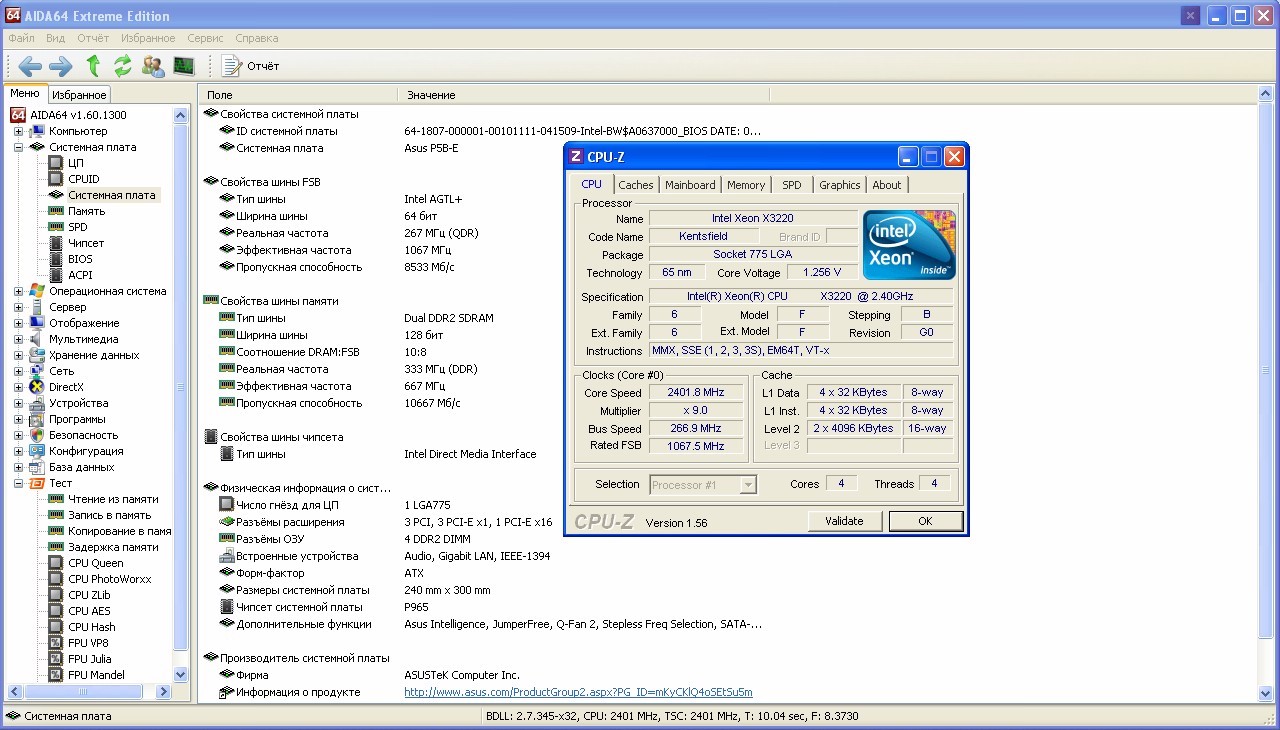
Task: Click the CPU tab in CPU-Z
Action: [592, 184]
